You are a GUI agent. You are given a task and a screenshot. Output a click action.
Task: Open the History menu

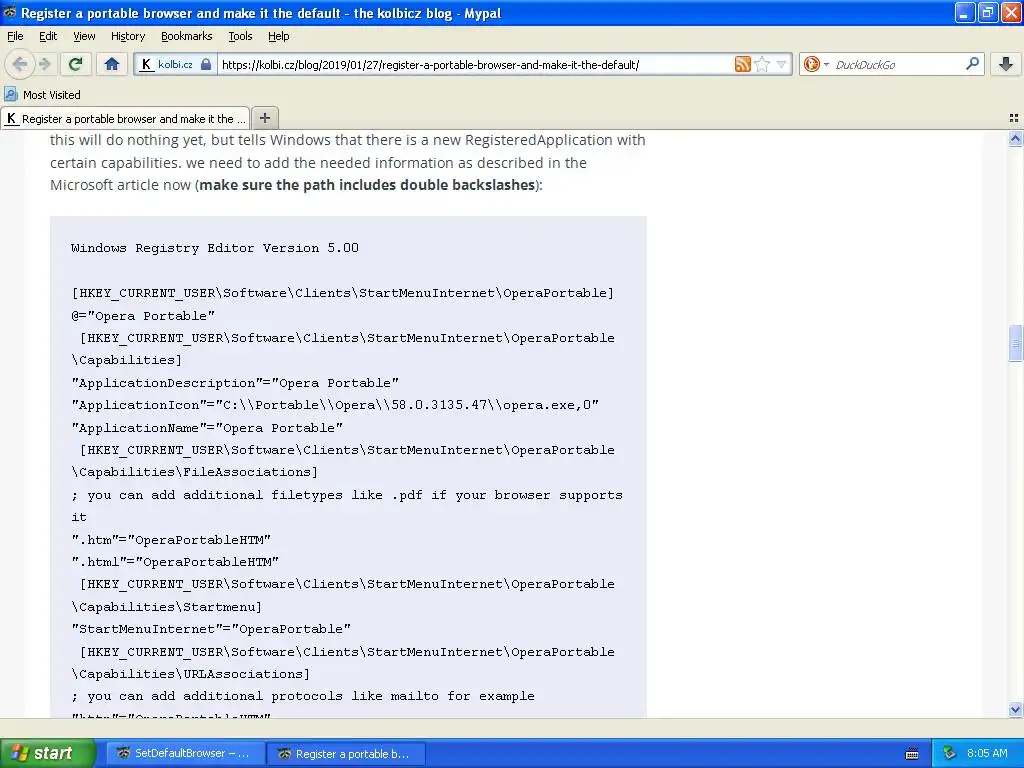[127, 36]
